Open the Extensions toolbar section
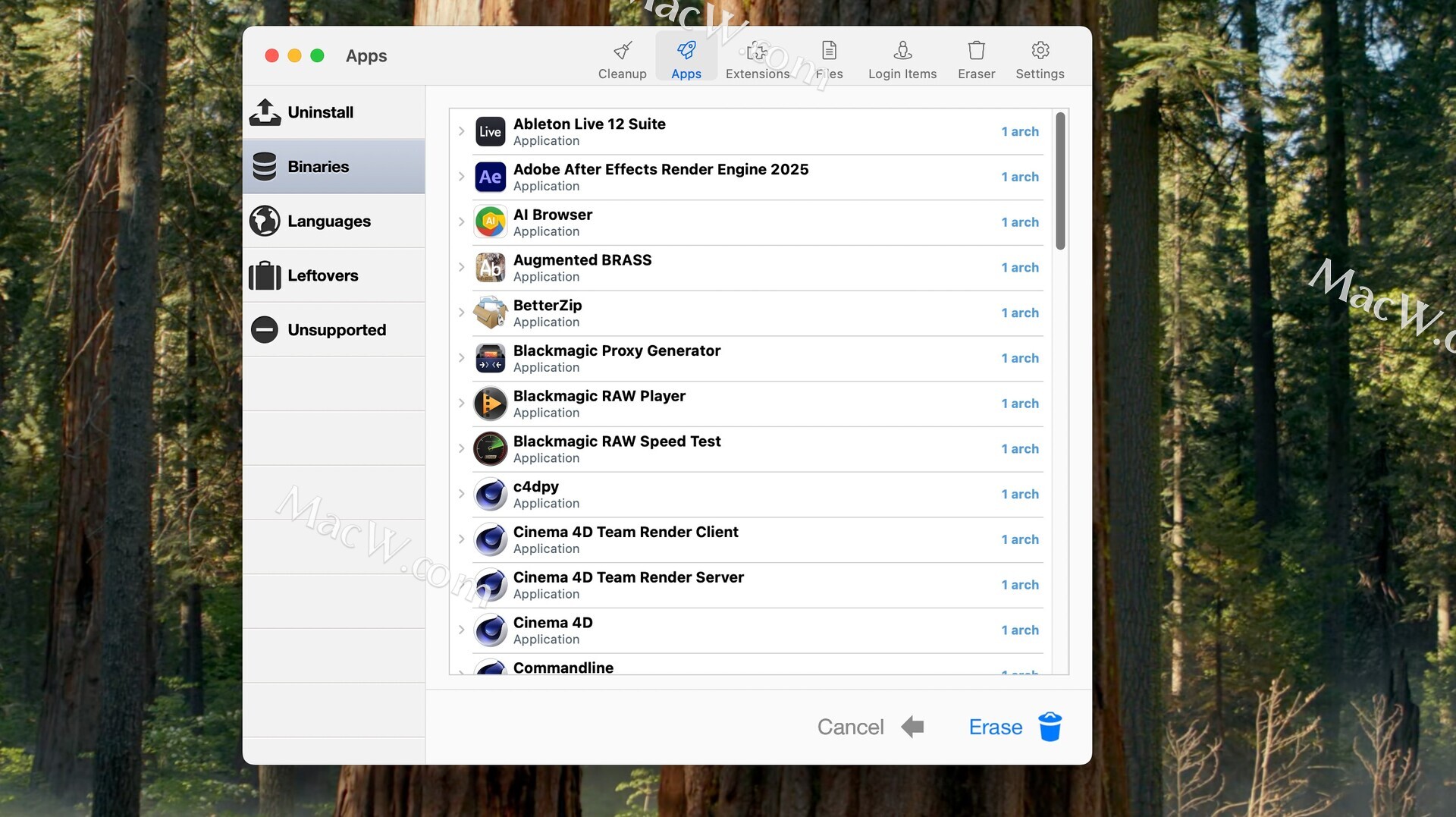1456x817 pixels. click(x=757, y=60)
